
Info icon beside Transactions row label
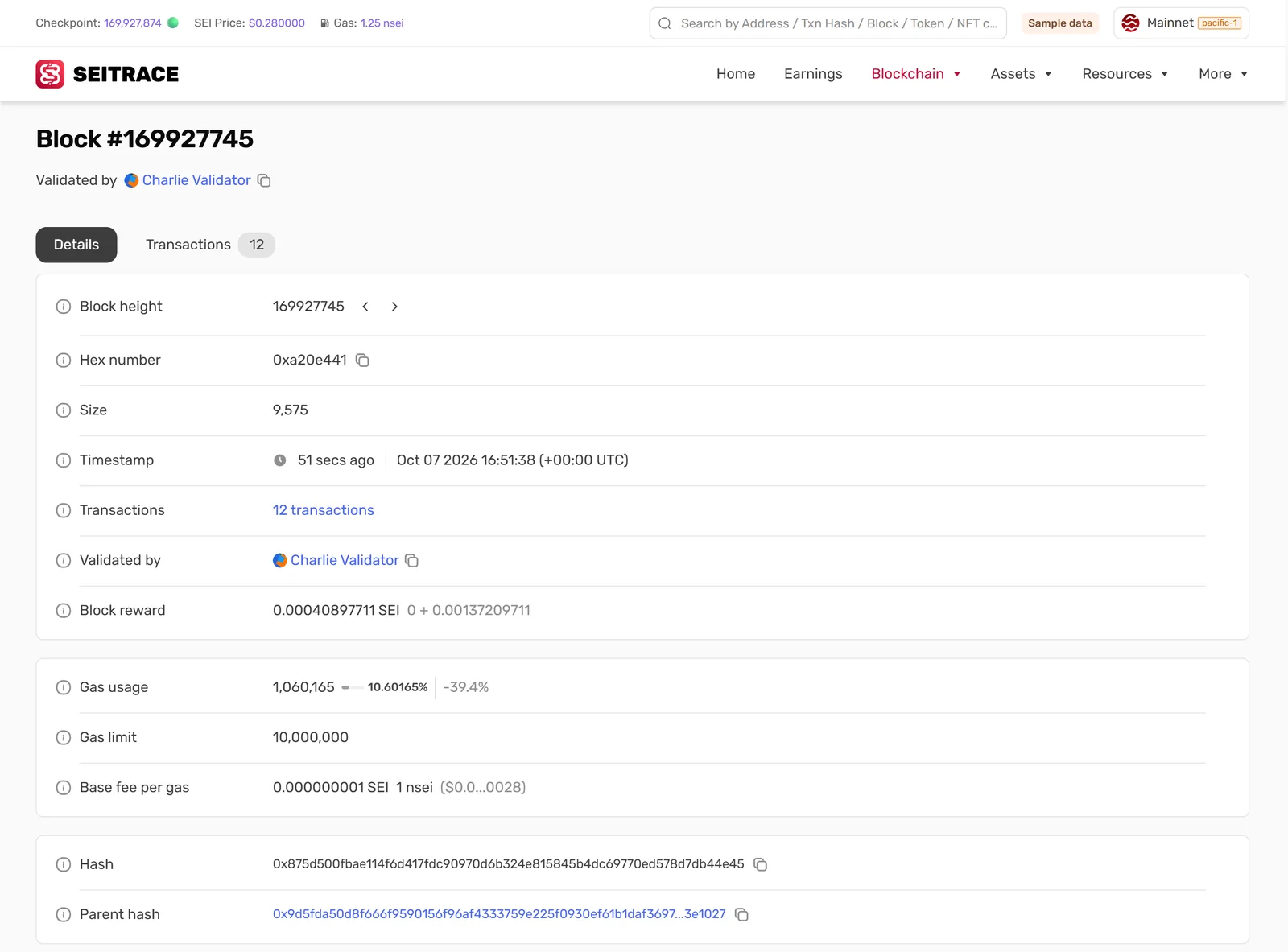63,510
